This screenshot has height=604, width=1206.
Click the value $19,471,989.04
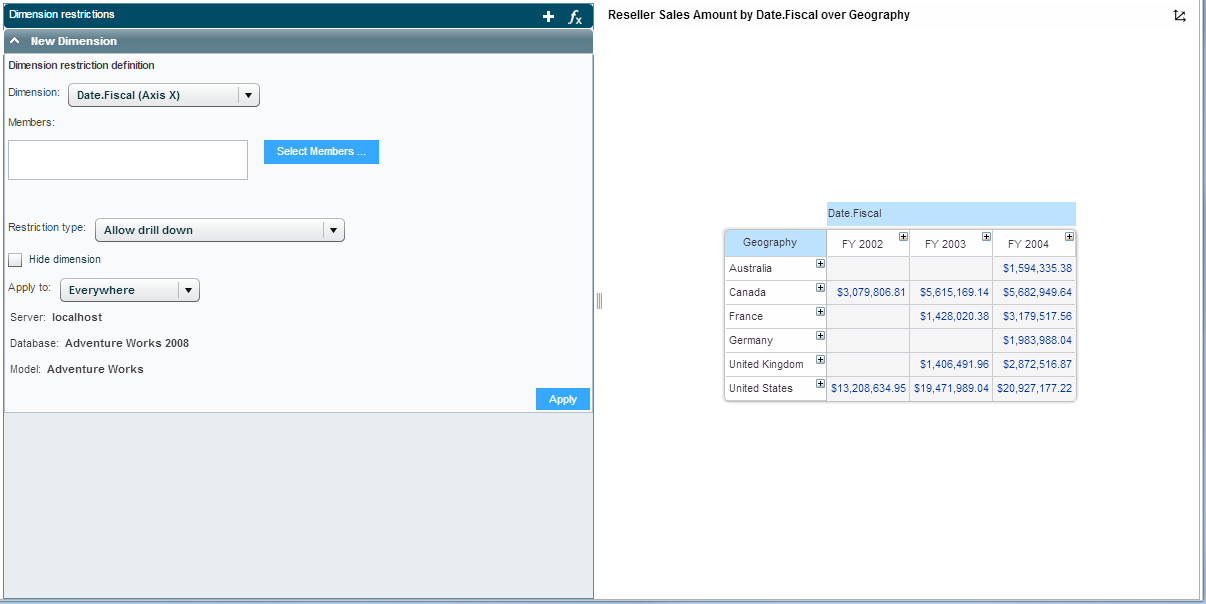click(951, 389)
